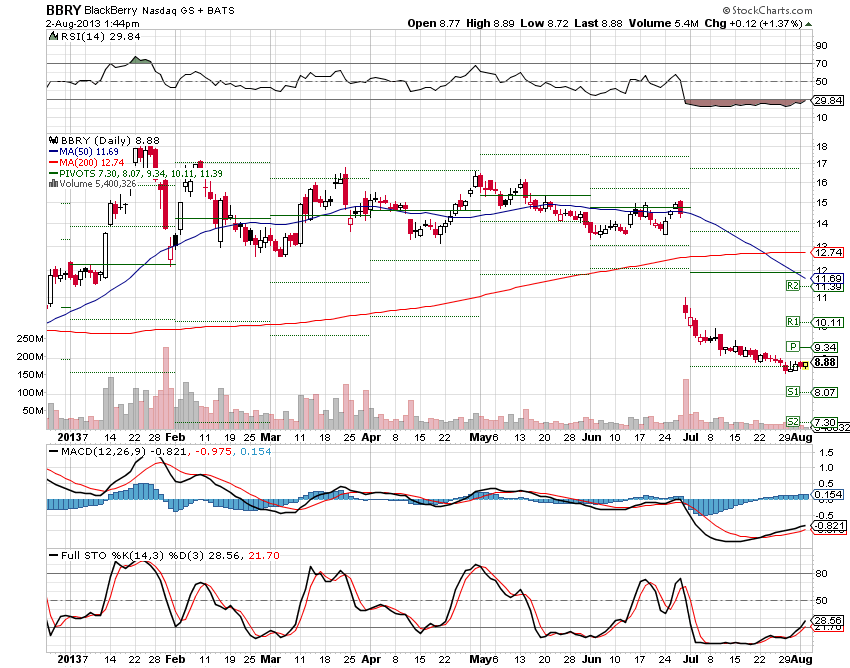
Task: Click the 70 level on the RSI axis
Action: 822,63
